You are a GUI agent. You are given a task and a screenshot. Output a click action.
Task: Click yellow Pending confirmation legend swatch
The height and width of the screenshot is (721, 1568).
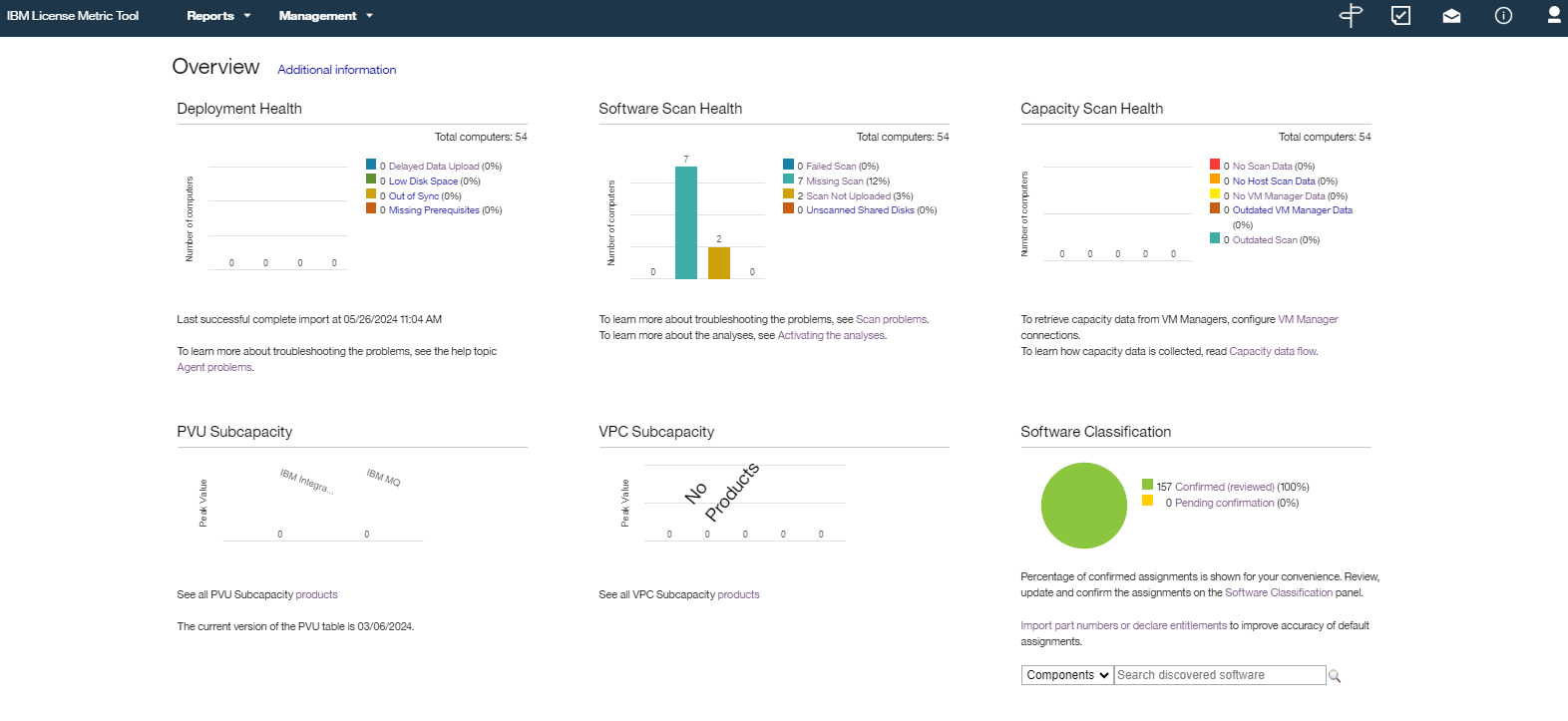coord(1147,501)
